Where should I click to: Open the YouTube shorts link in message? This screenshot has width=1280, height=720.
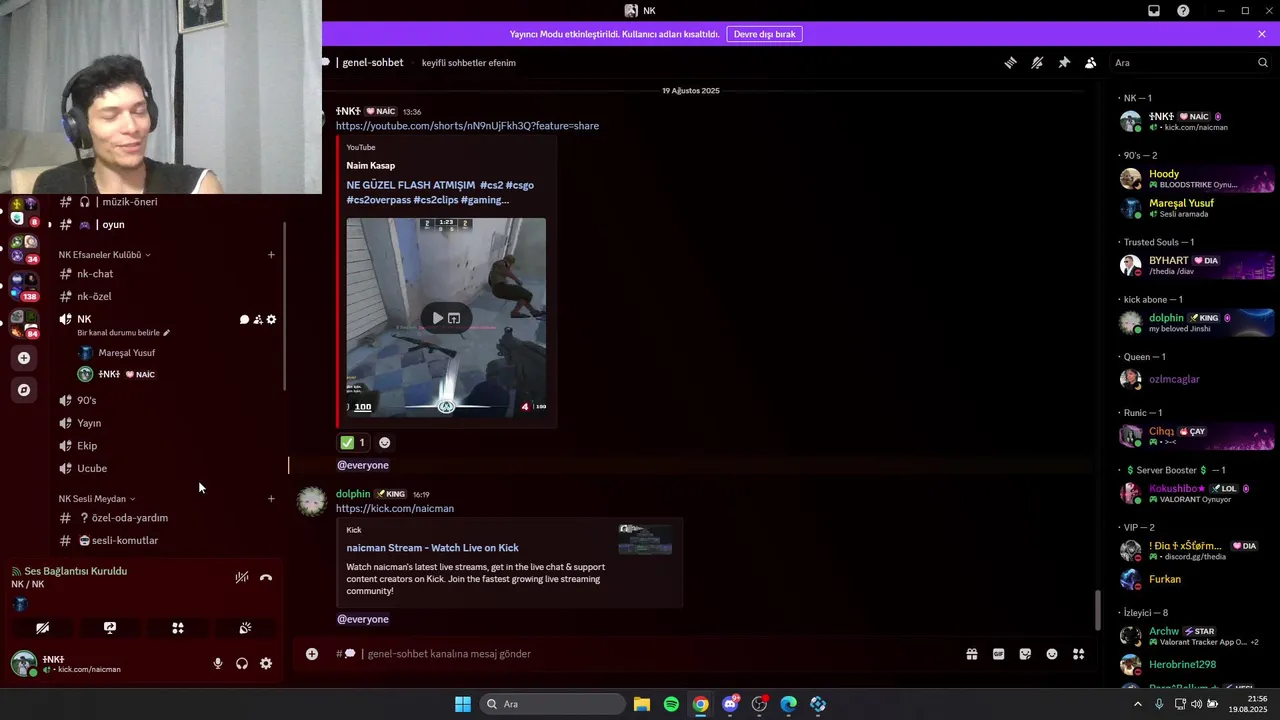pos(467,126)
